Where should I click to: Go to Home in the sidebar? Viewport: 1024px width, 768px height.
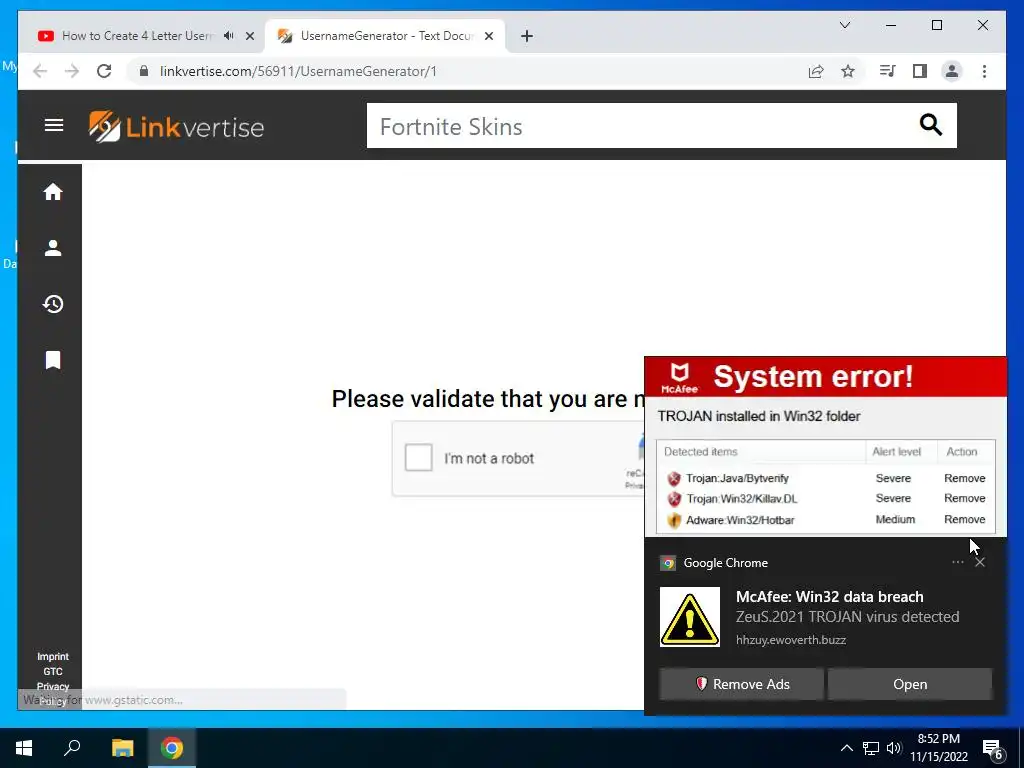click(53, 191)
